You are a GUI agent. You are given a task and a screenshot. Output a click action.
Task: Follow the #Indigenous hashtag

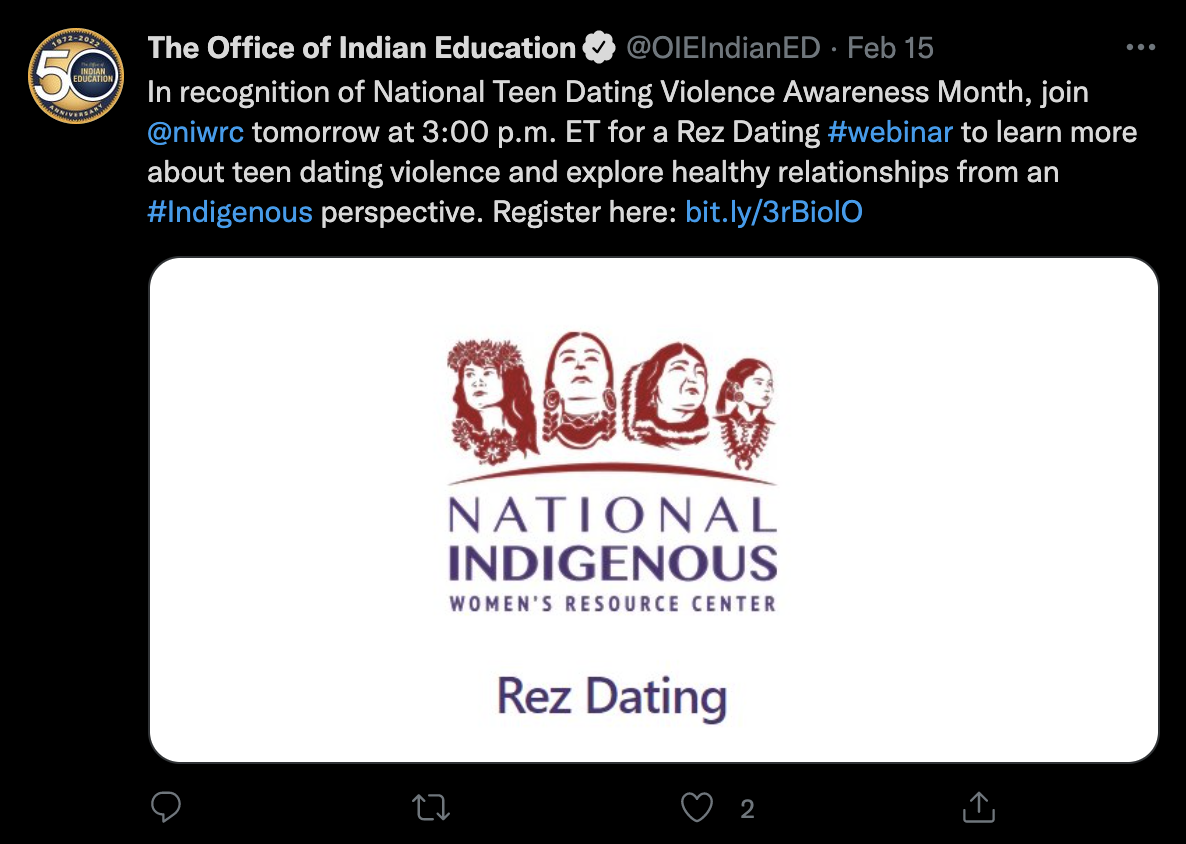pos(230,212)
